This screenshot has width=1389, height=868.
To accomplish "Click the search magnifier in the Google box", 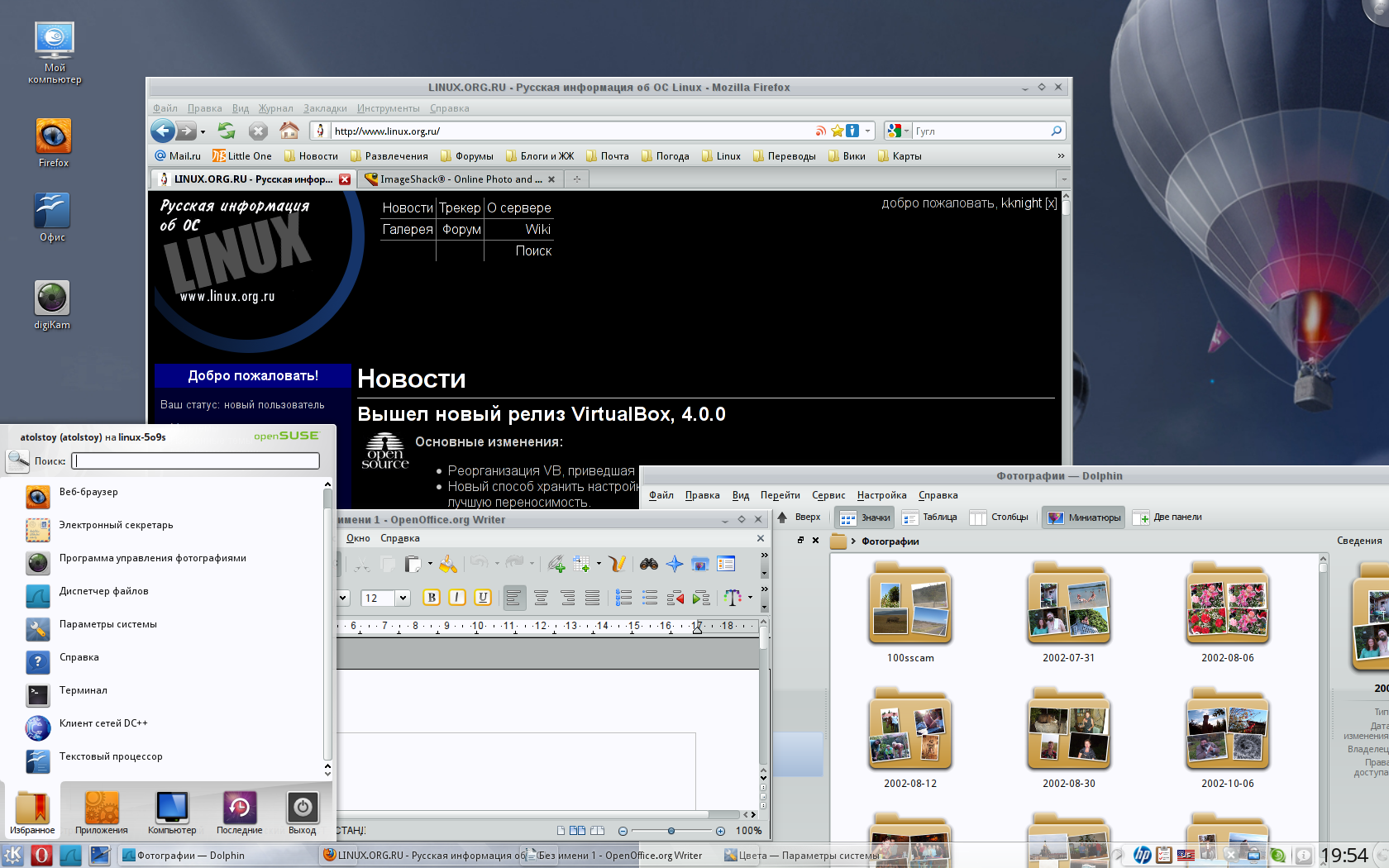I will [x=1056, y=131].
